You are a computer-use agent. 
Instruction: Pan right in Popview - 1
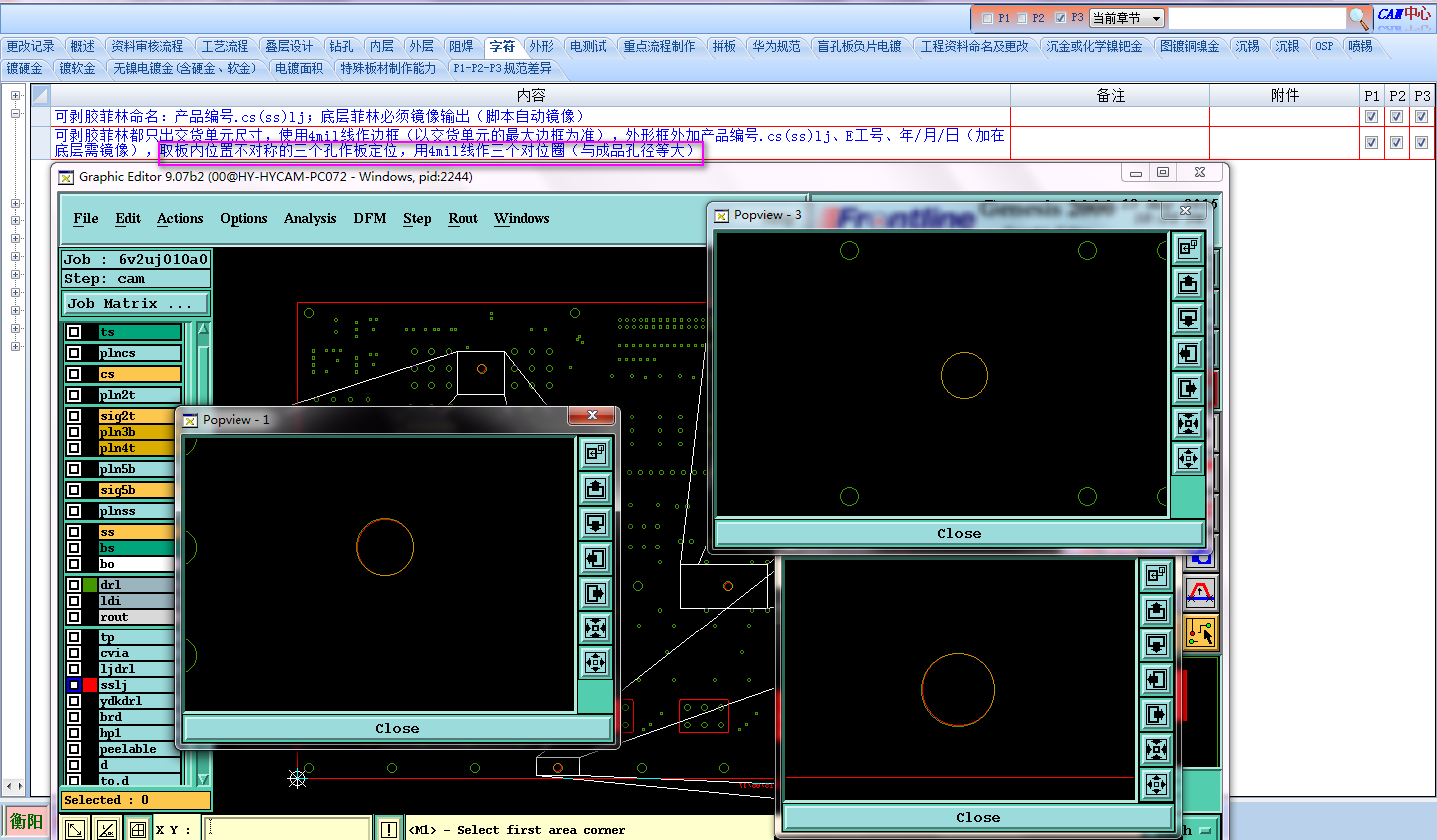[x=595, y=594]
